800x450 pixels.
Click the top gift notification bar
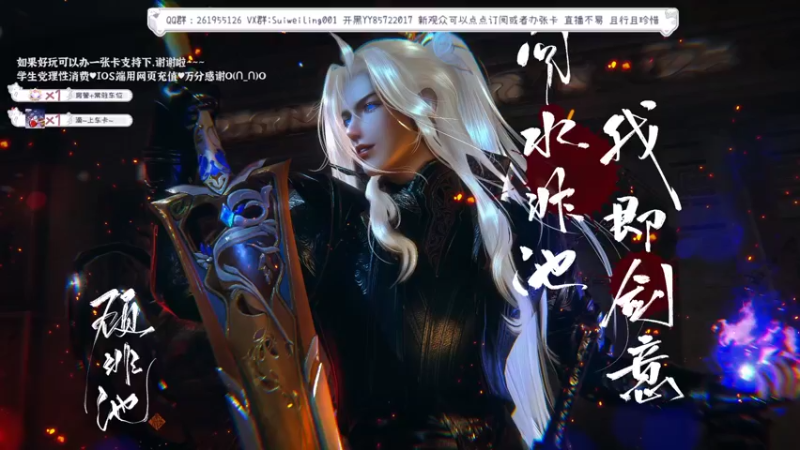71,95
